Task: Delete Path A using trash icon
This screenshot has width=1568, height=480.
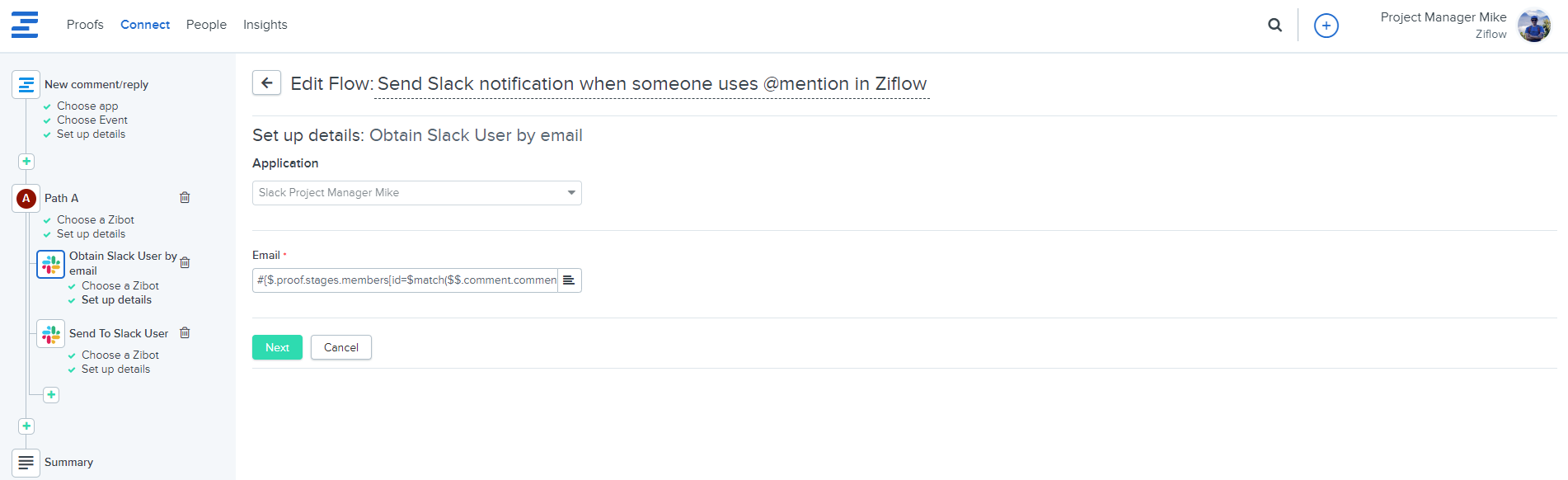Action: 185,198
